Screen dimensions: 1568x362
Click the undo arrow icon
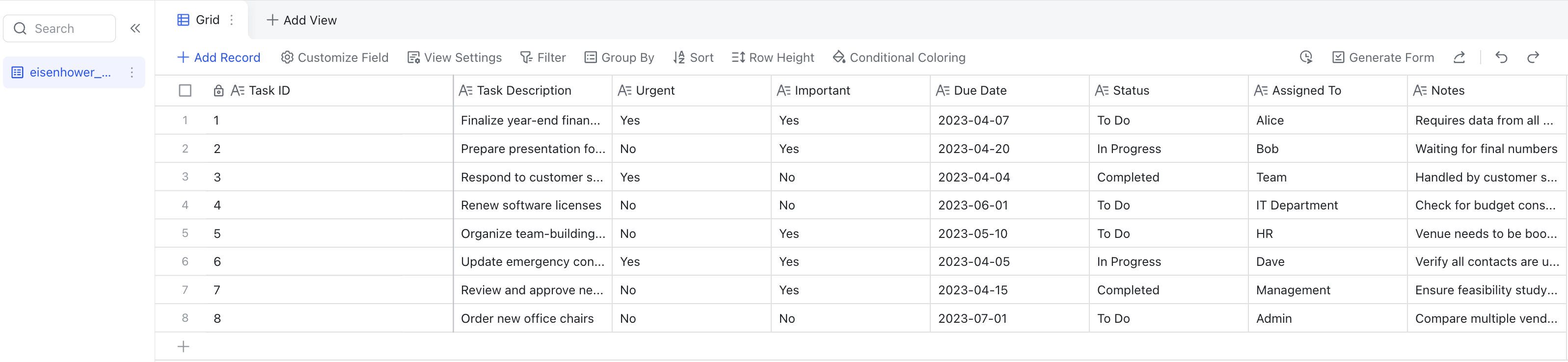pos(1501,57)
